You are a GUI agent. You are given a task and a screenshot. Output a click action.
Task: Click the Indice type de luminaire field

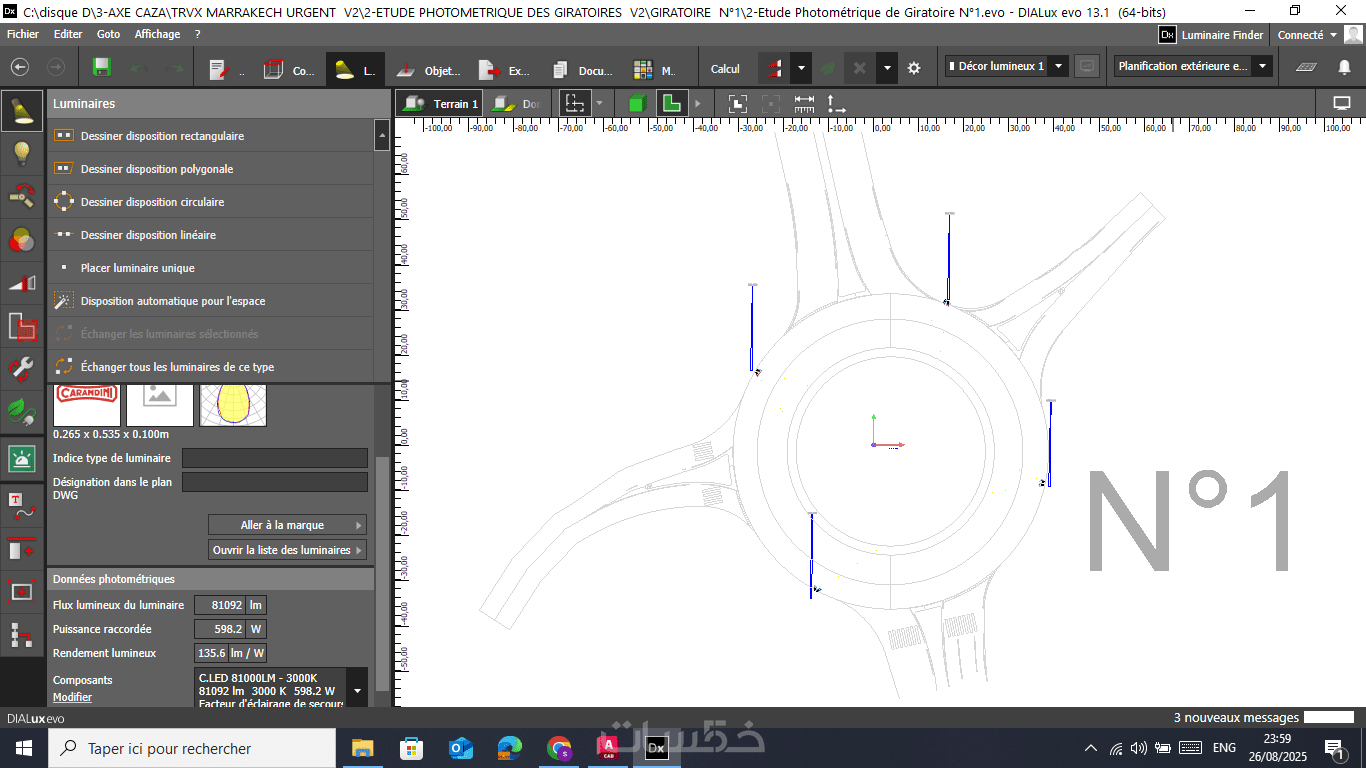[275, 458]
